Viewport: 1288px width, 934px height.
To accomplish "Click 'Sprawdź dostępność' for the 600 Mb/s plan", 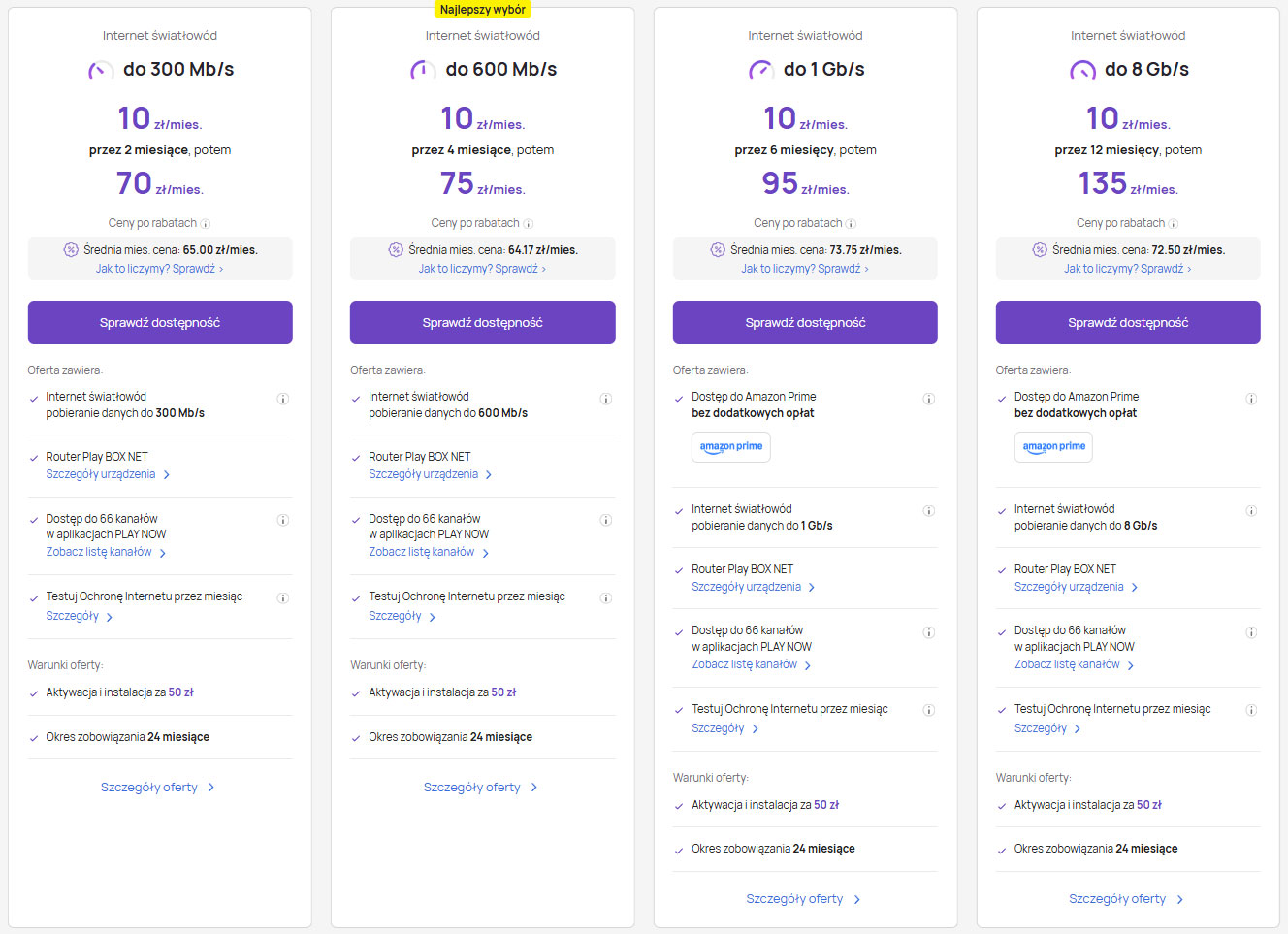I will tap(482, 322).
